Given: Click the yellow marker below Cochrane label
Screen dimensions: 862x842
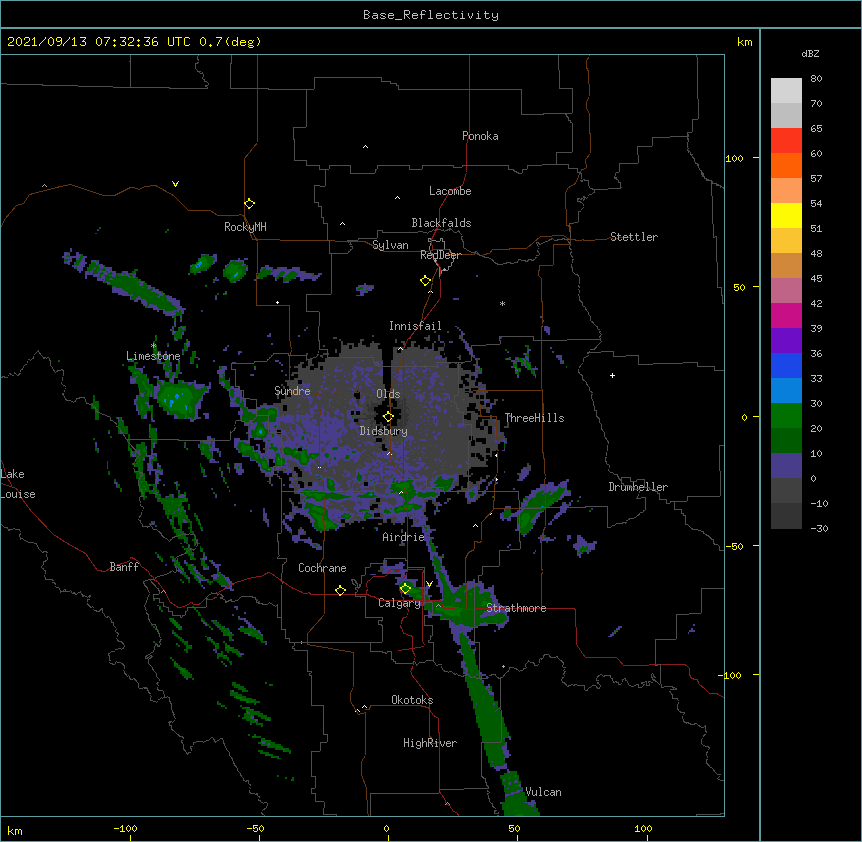Looking at the screenshot, I should 340,590.
